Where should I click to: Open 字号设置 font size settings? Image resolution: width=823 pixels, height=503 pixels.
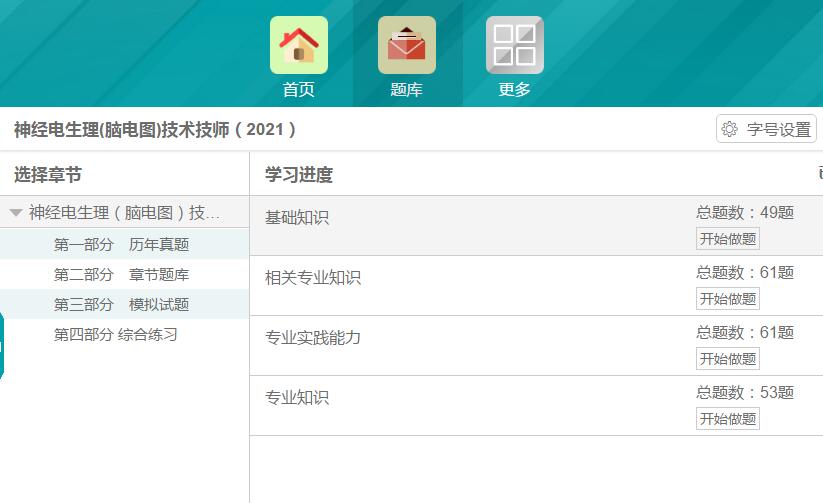point(766,129)
